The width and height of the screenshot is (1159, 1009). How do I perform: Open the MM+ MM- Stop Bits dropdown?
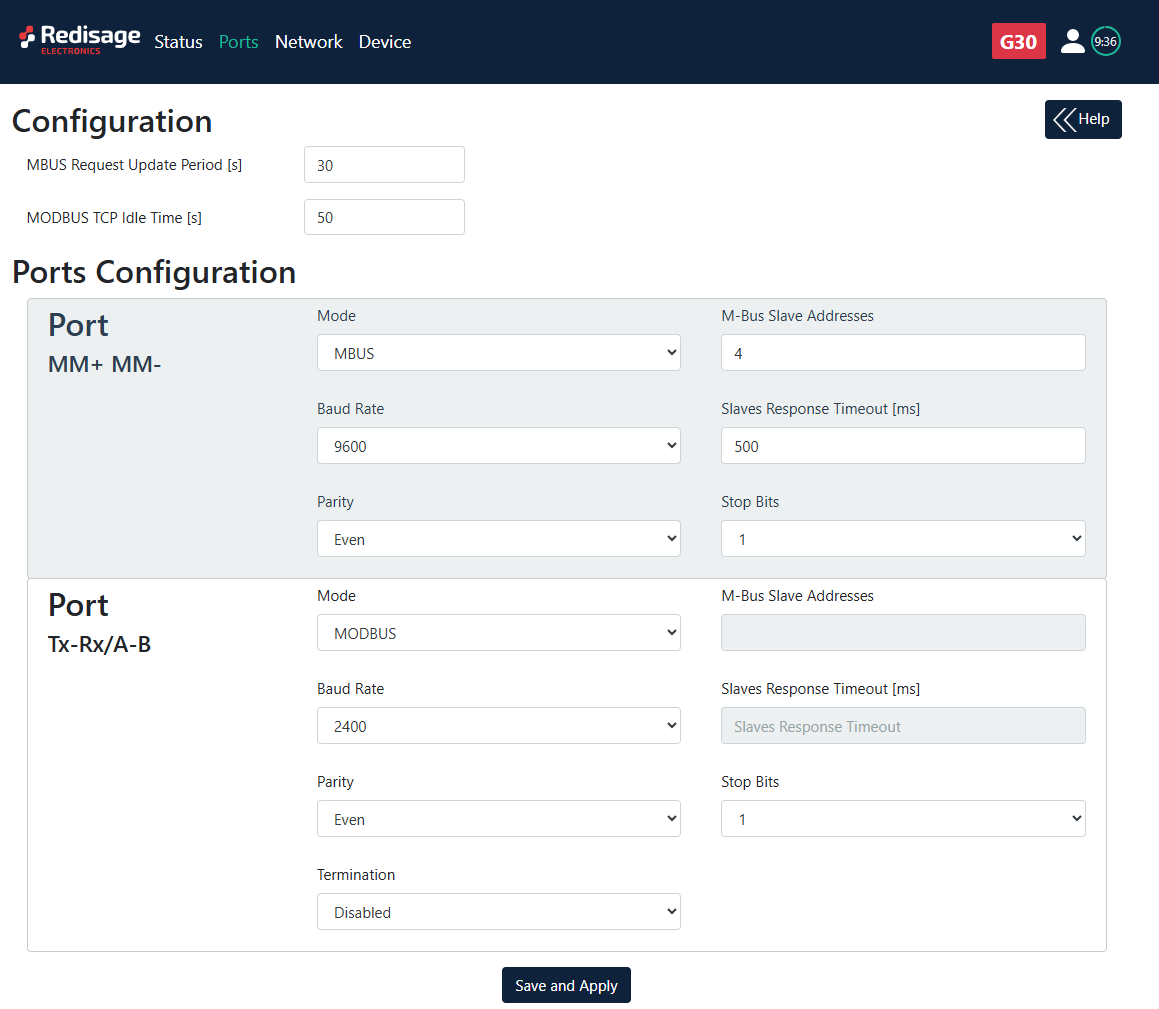(x=902, y=539)
